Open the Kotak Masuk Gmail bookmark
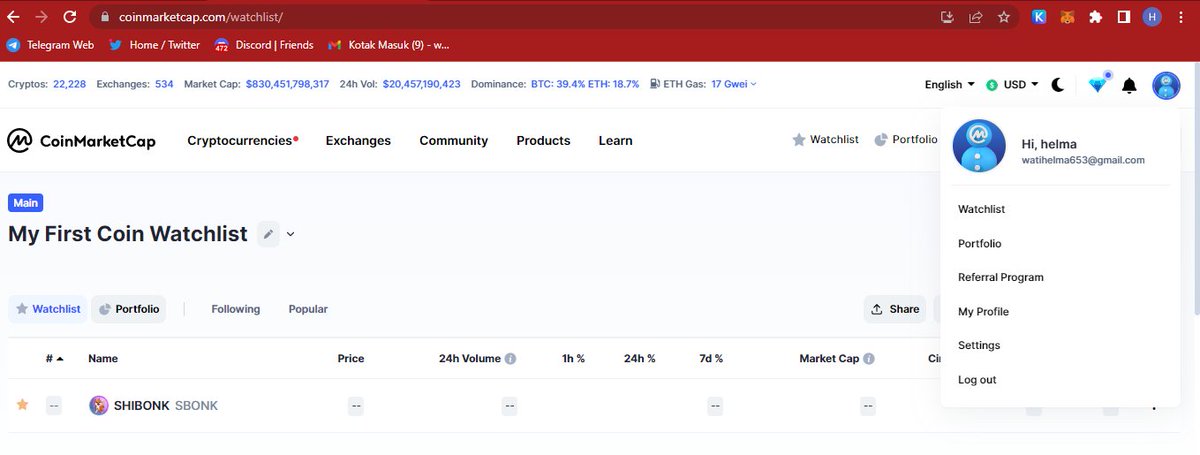The height and width of the screenshot is (455, 1200). point(388,45)
